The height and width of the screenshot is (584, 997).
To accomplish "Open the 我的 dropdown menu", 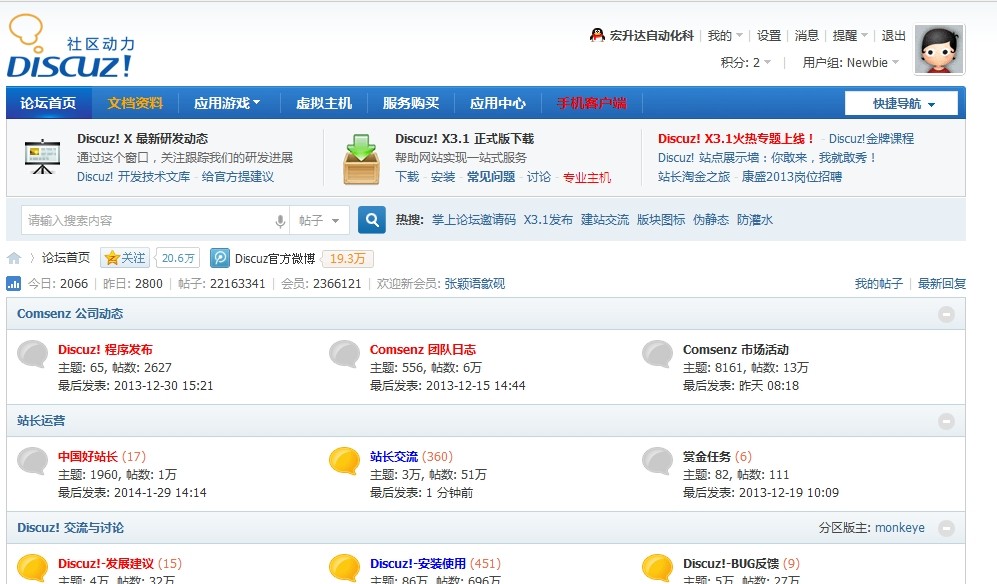I will point(725,36).
